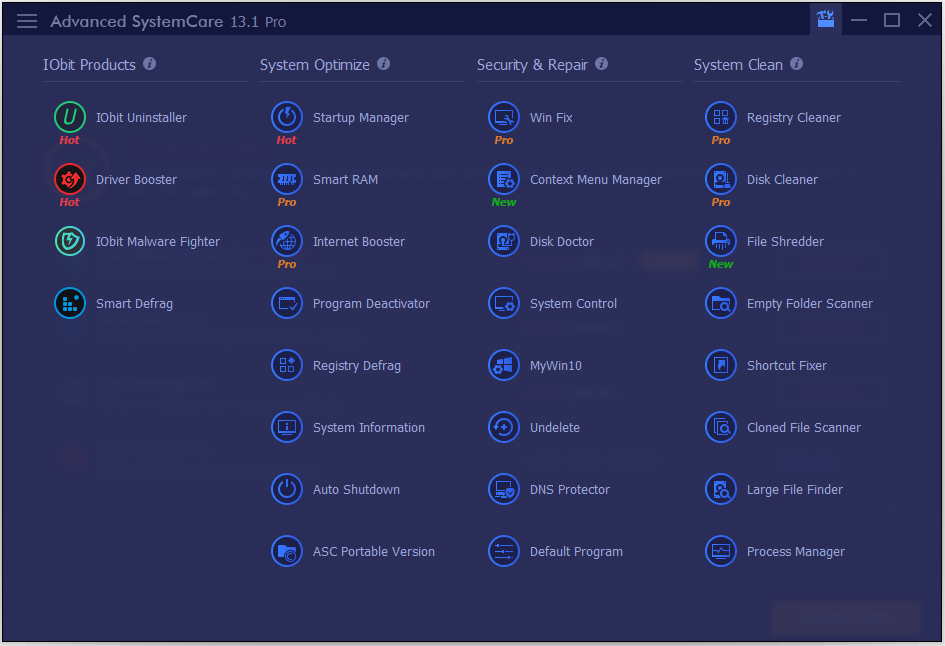945x646 pixels.
Task: Click the Internet Booster text
Action: 359,242
